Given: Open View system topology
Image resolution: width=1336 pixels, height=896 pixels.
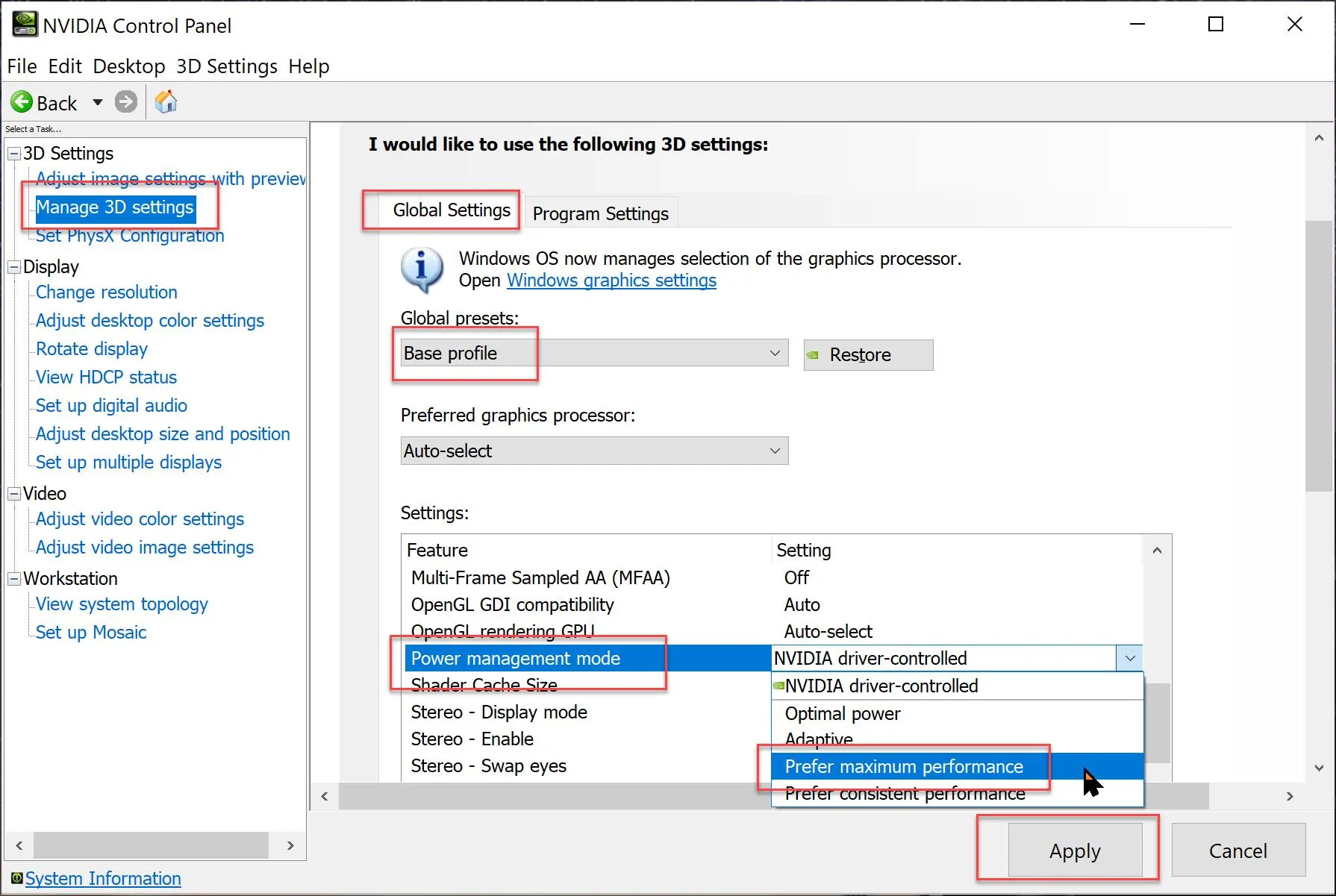Looking at the screenshot, I should click(x=122, y=604).
